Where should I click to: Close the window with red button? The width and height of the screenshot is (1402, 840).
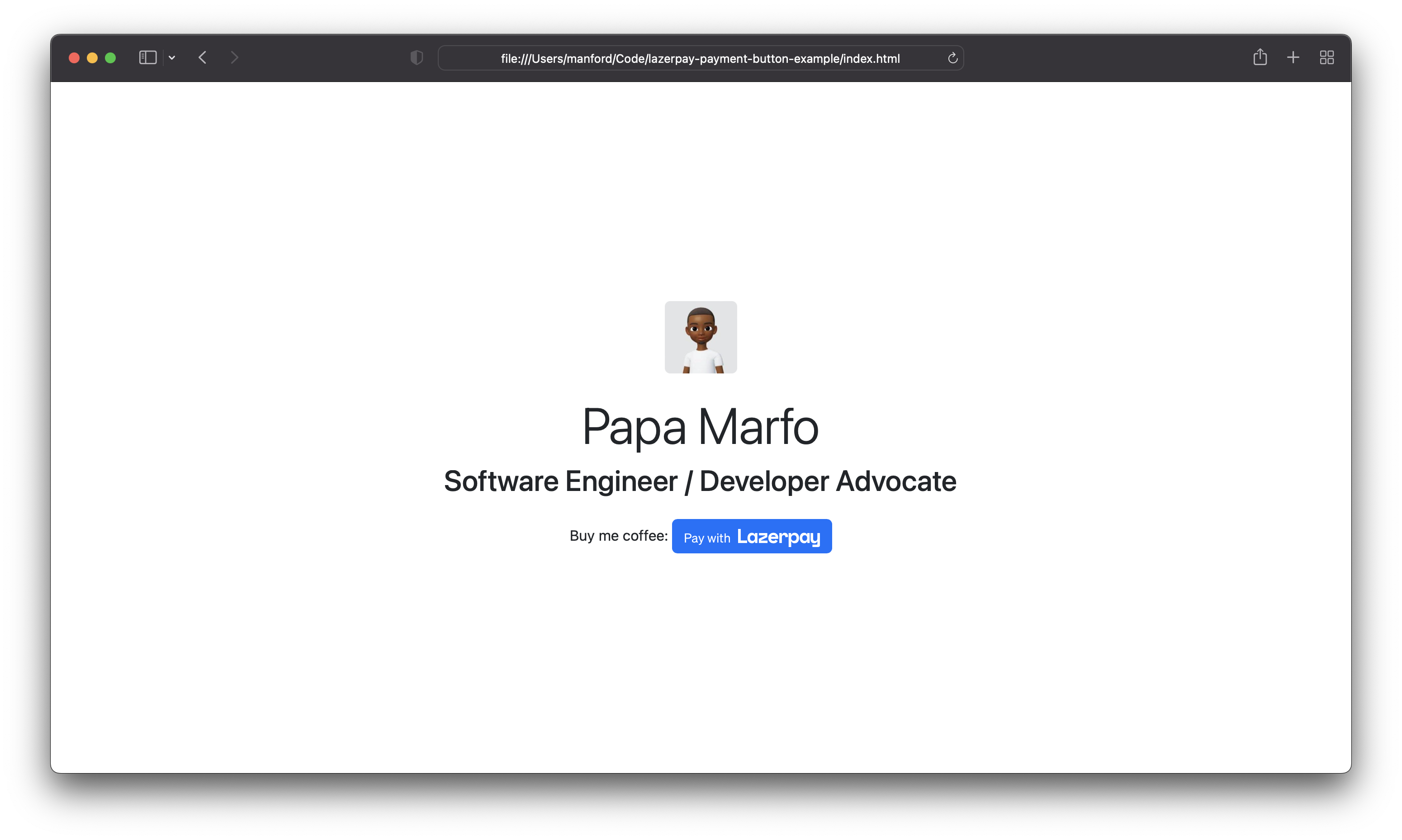[74, 58]
